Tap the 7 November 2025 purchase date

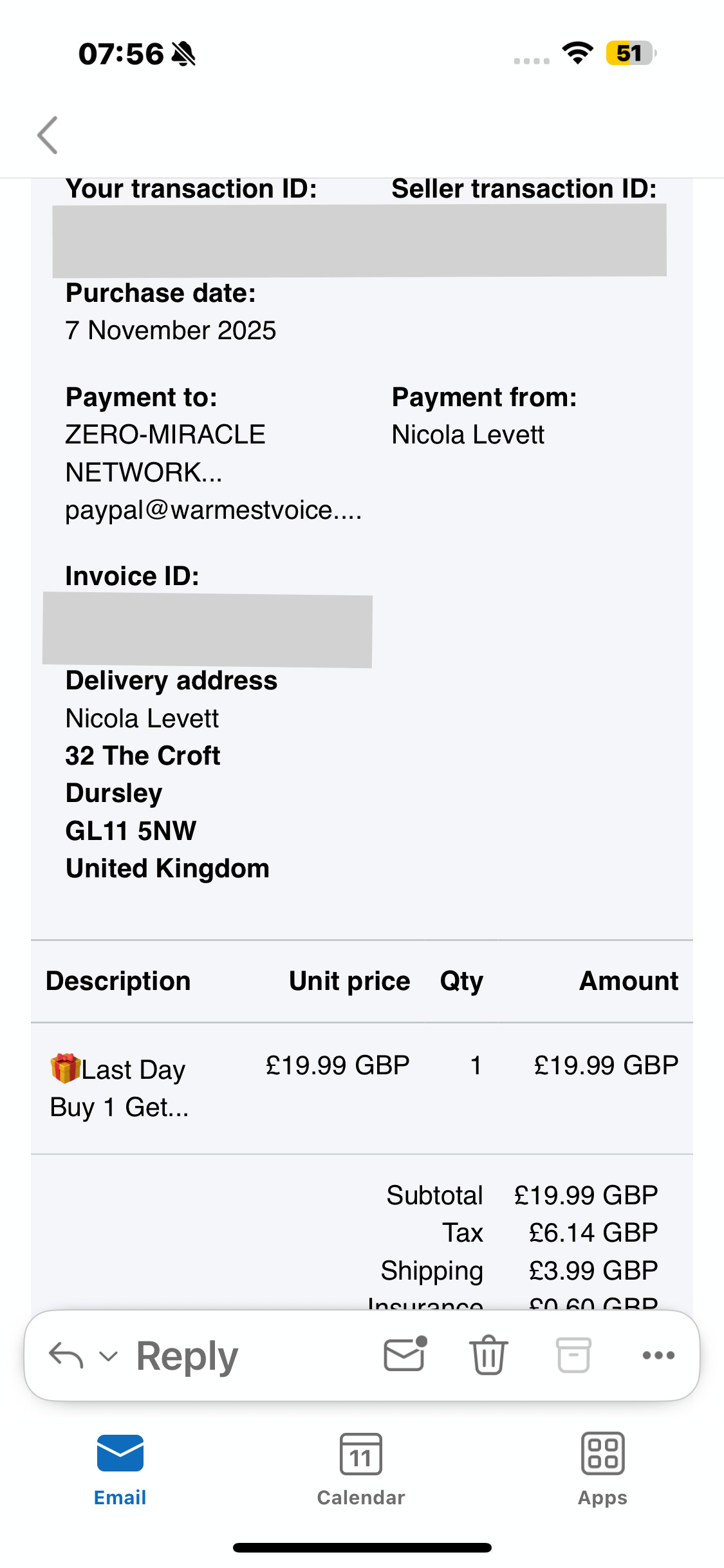coord(171,330)
